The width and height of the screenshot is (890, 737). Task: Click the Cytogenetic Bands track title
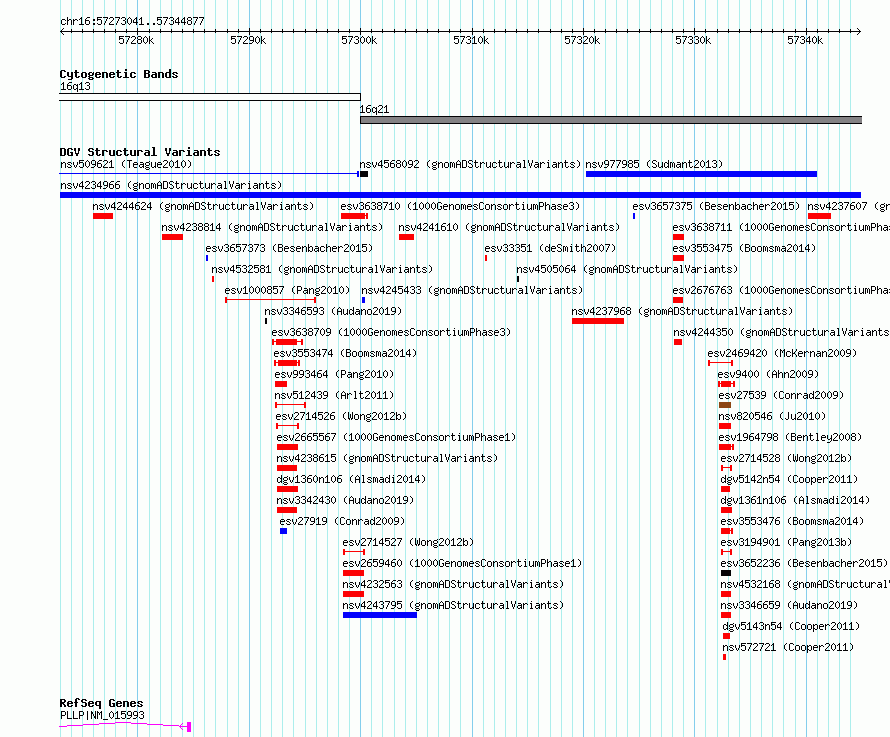(119, 74)
